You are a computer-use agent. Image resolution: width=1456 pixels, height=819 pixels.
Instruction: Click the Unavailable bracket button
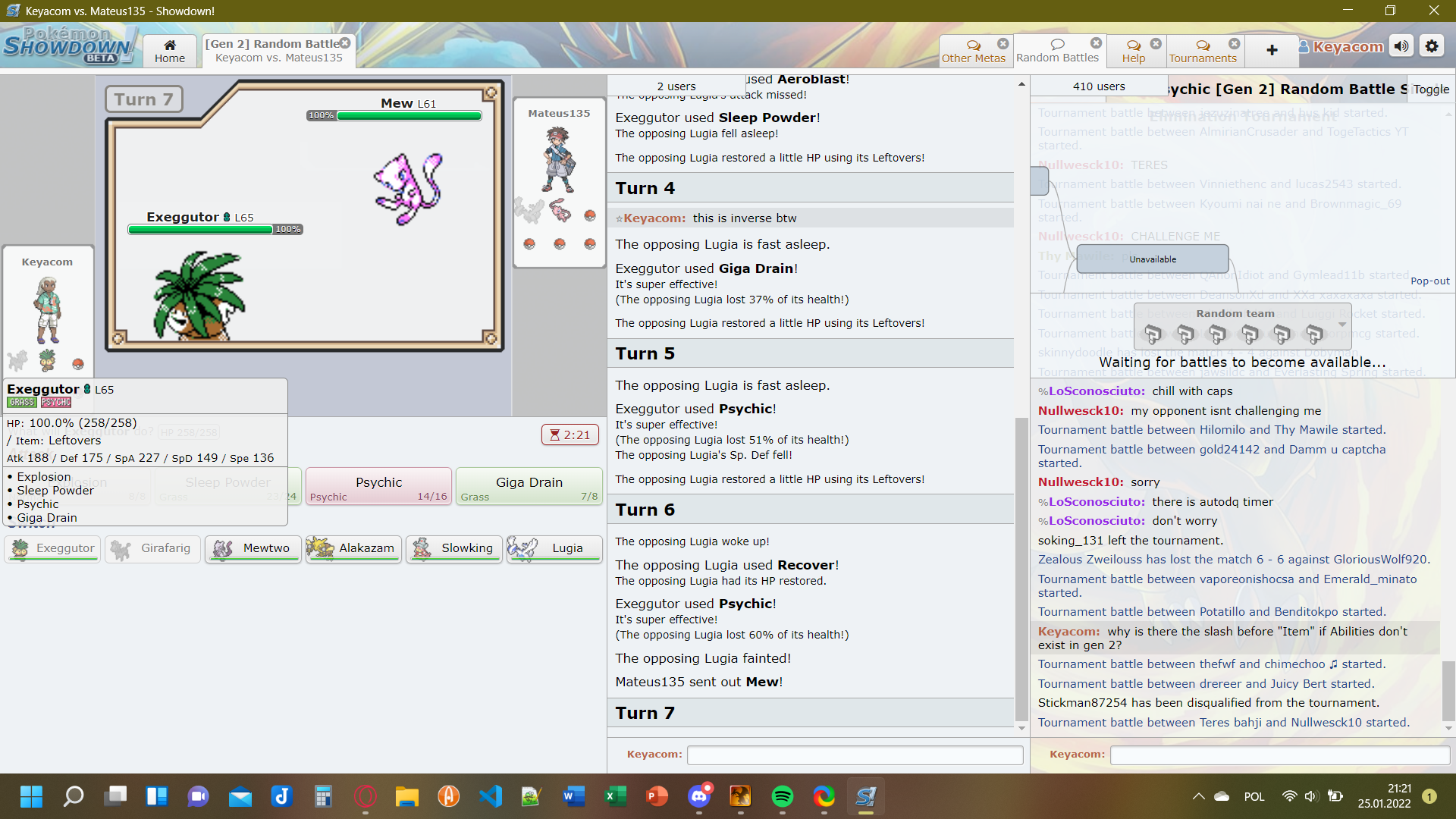coord(1153,259)
